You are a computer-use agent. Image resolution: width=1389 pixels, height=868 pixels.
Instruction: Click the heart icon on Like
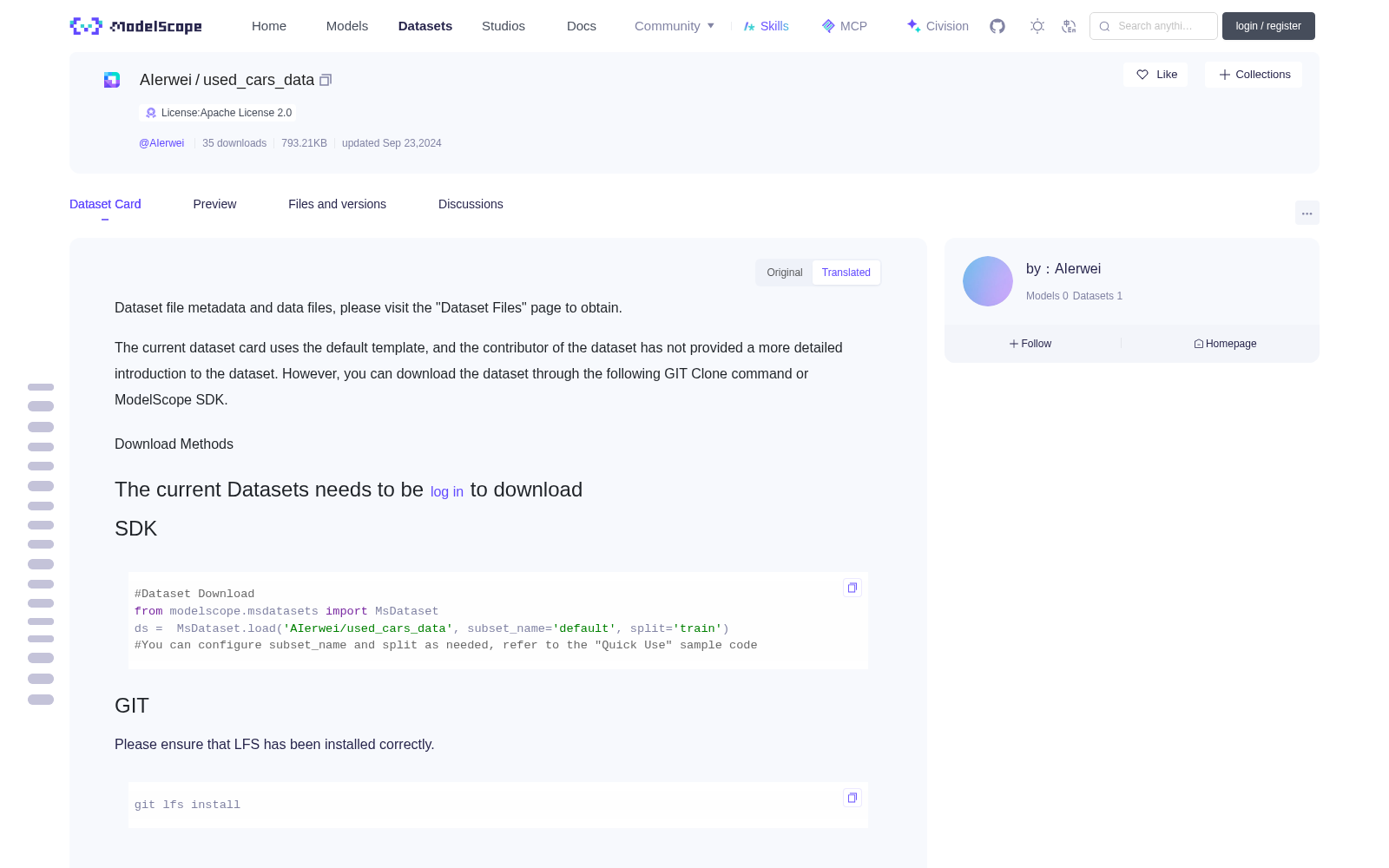(1142, 75)
